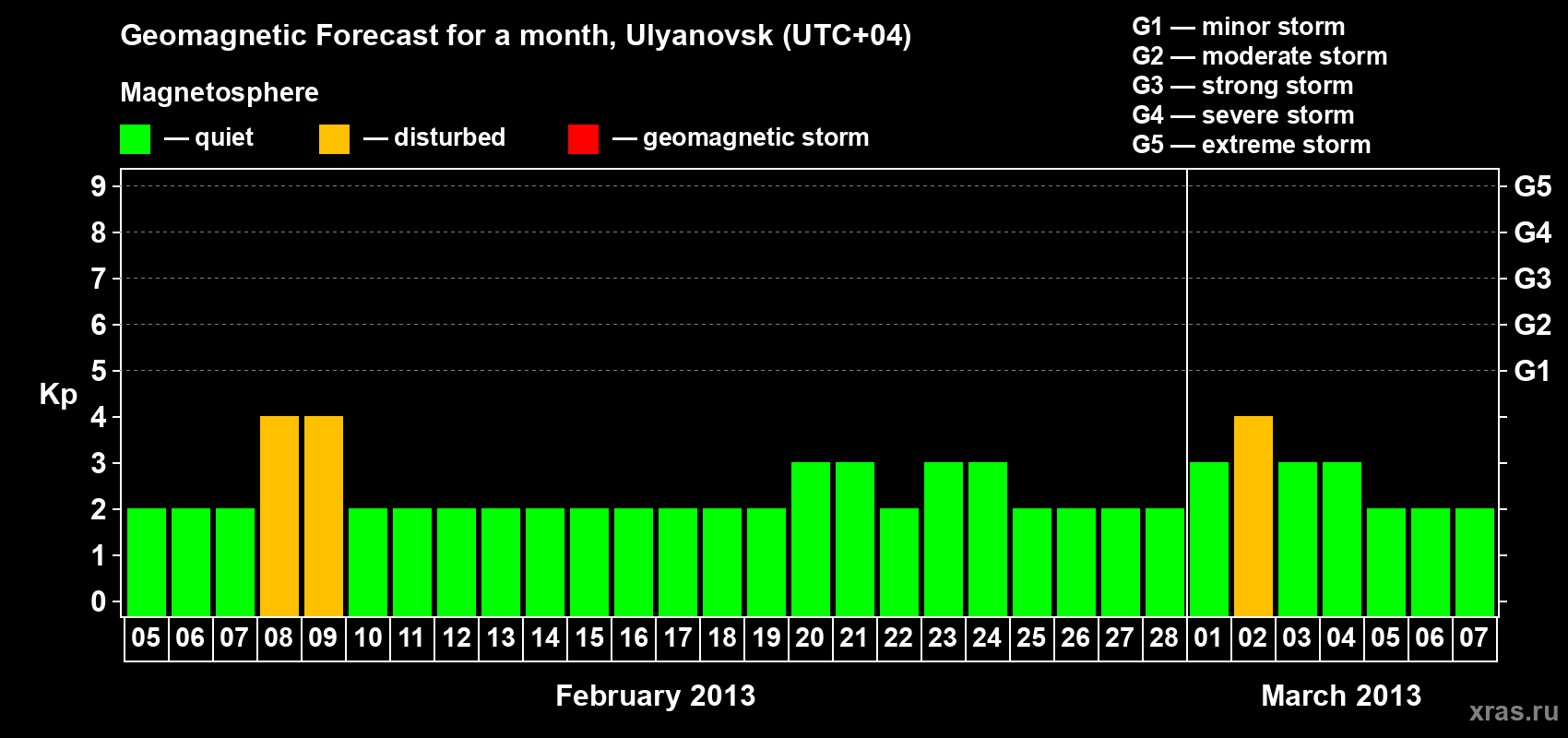Click the 'quiet' legend label

click(224, 138)
